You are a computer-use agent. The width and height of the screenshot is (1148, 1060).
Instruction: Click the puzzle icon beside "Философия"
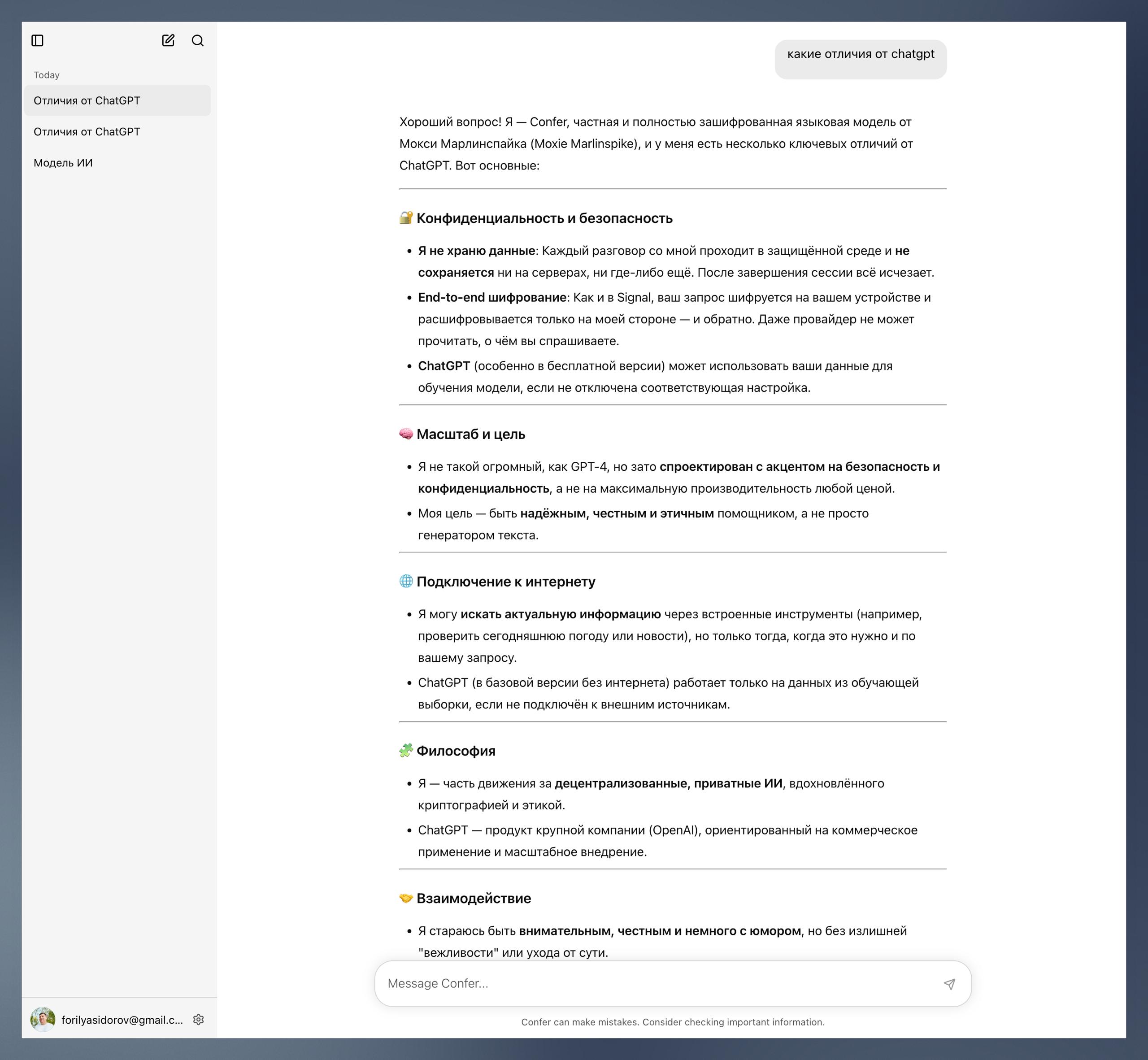coord(406,750)
